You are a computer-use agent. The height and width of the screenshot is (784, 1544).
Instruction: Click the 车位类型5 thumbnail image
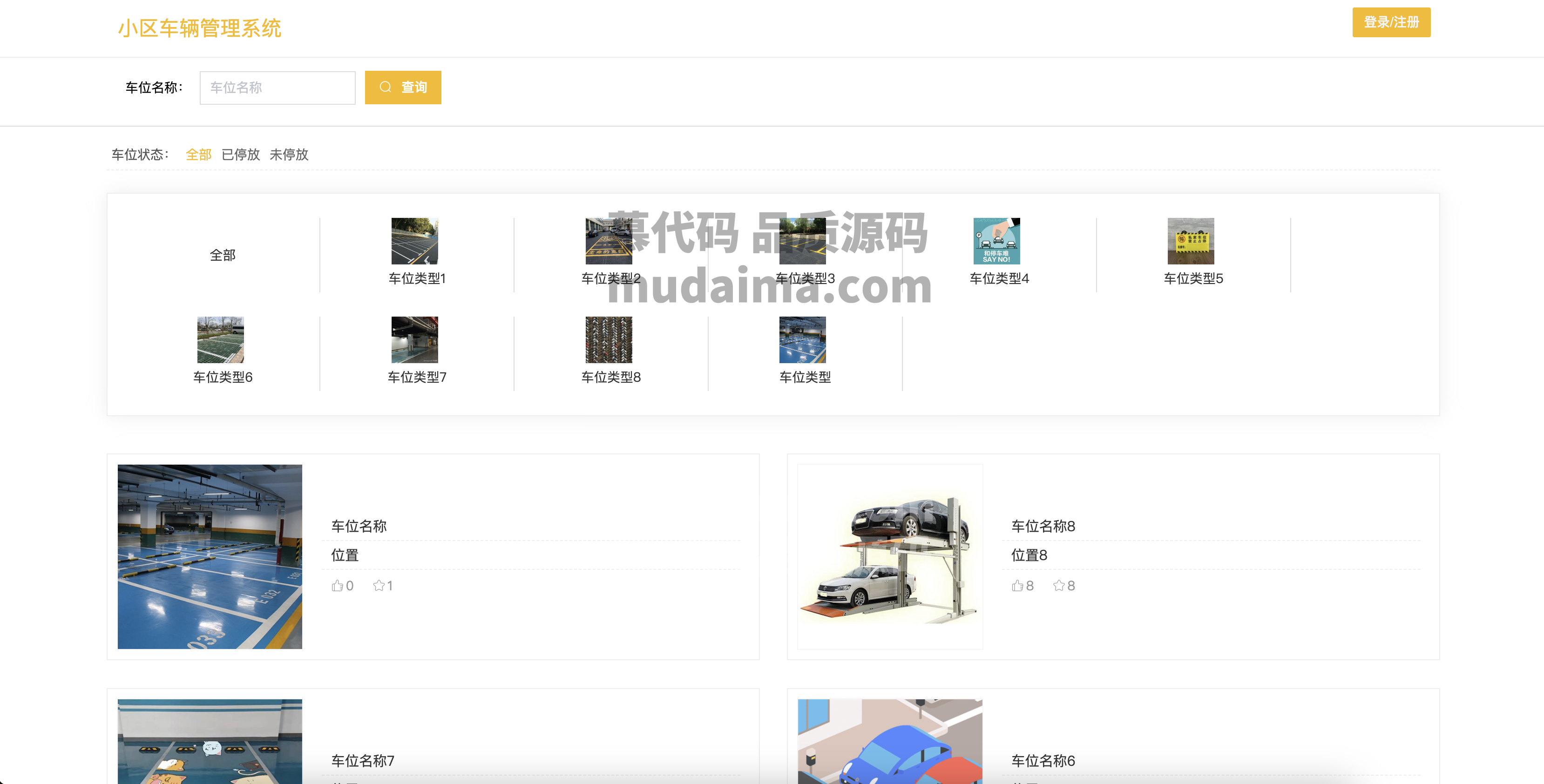point(1191,241)
